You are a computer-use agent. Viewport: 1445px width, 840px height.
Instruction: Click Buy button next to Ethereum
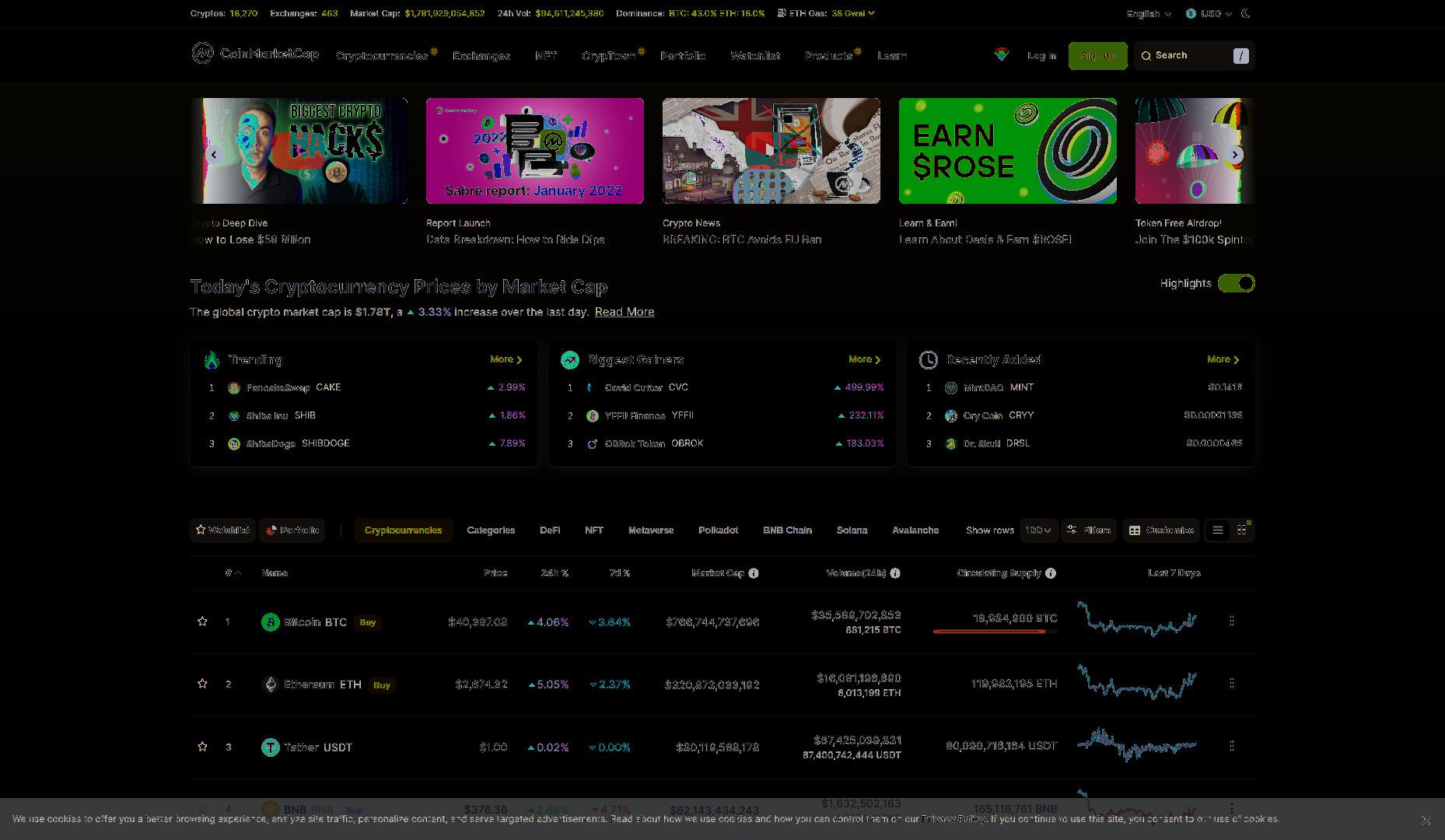382,685
